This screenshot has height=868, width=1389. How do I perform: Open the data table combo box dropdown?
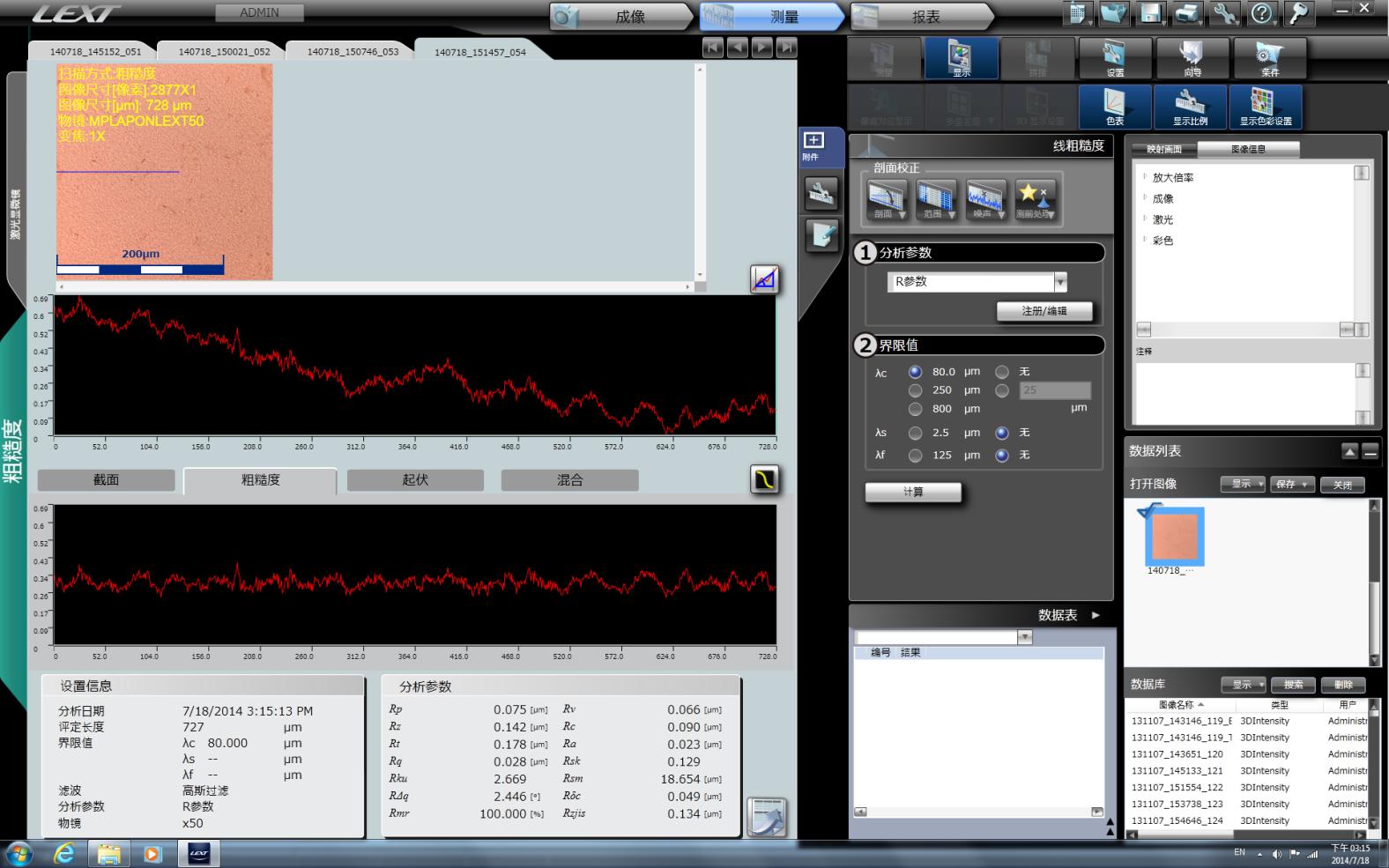(1024, 637)
